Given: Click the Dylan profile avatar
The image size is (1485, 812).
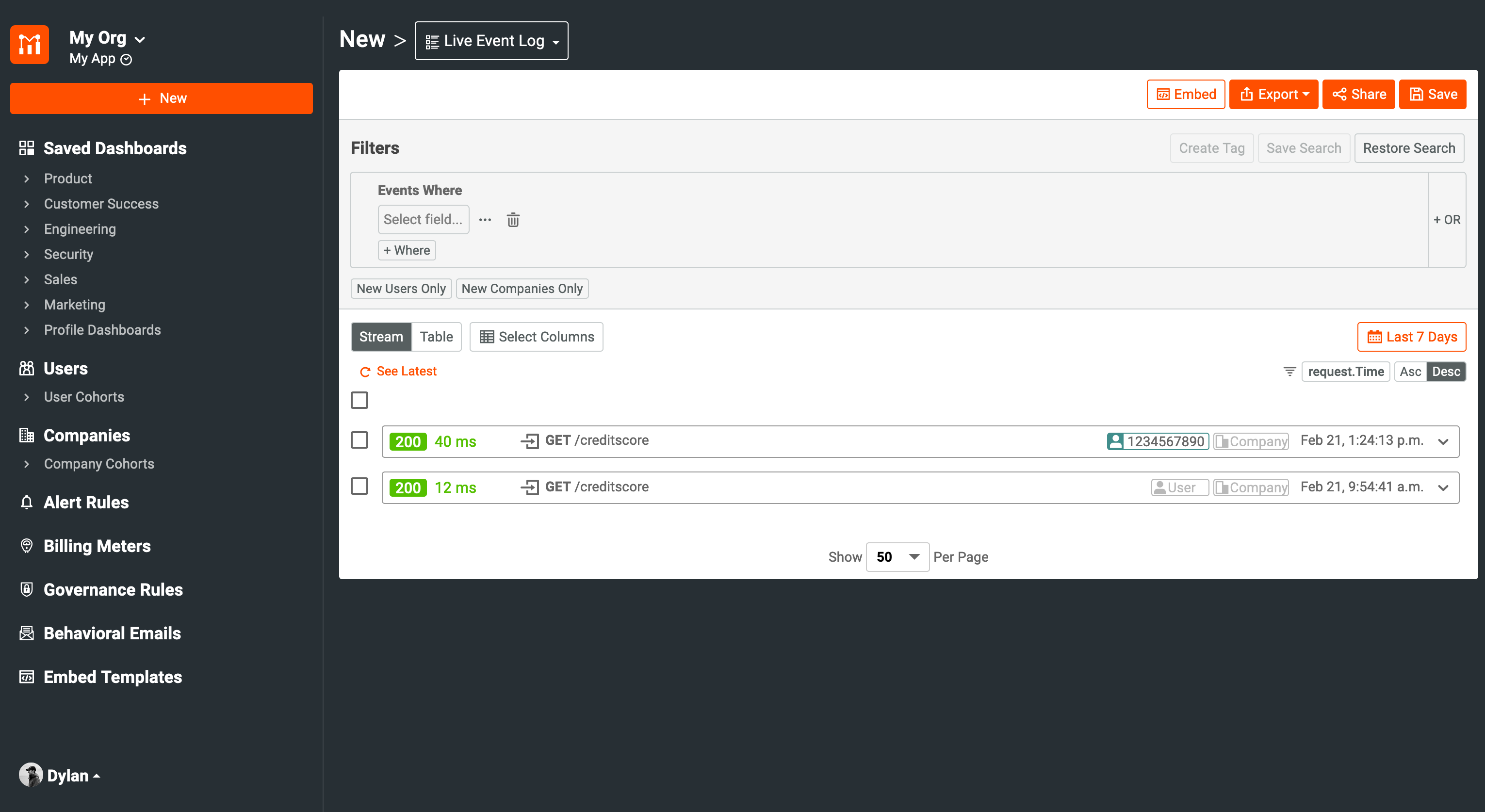Looking at the screenshot, I should tap(31, 775).
